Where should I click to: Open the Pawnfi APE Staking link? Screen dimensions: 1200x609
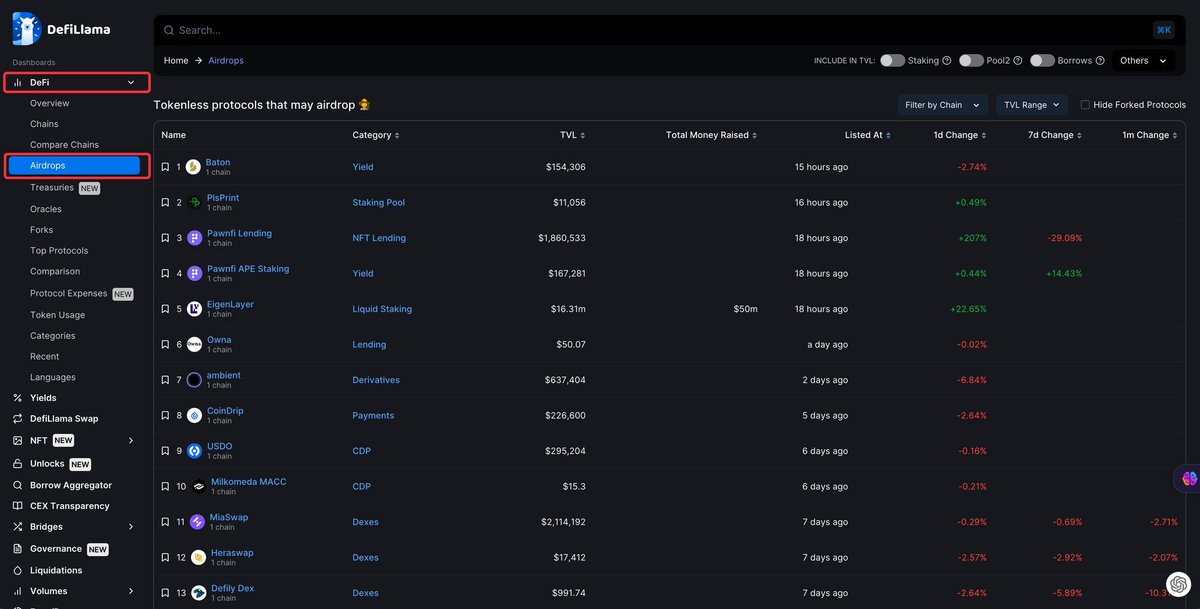(247, 269)
